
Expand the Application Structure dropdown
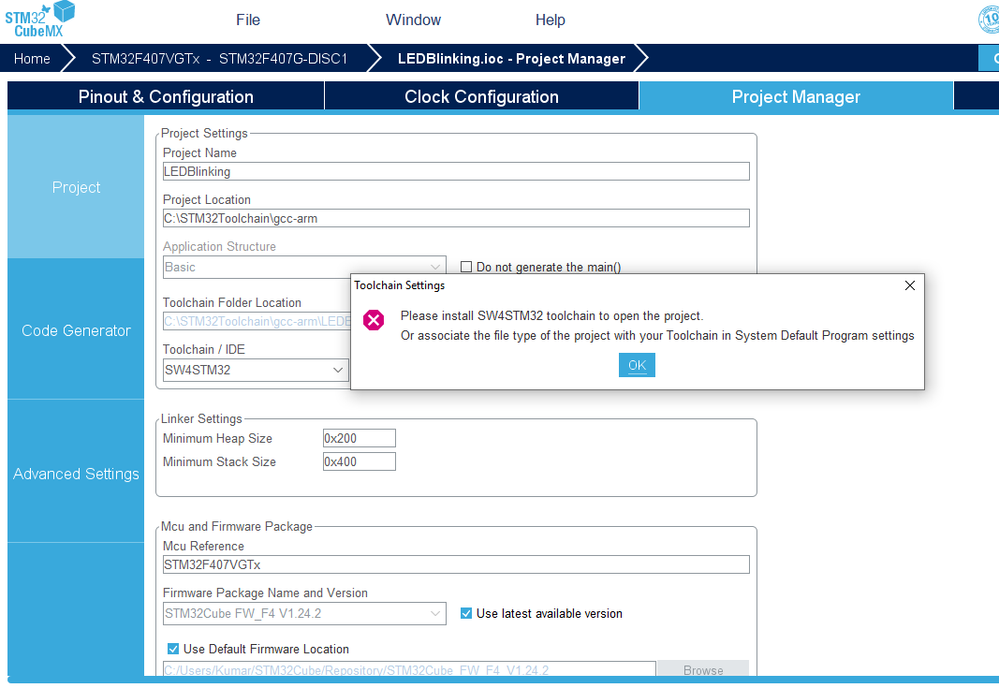[x=304, y=267]
